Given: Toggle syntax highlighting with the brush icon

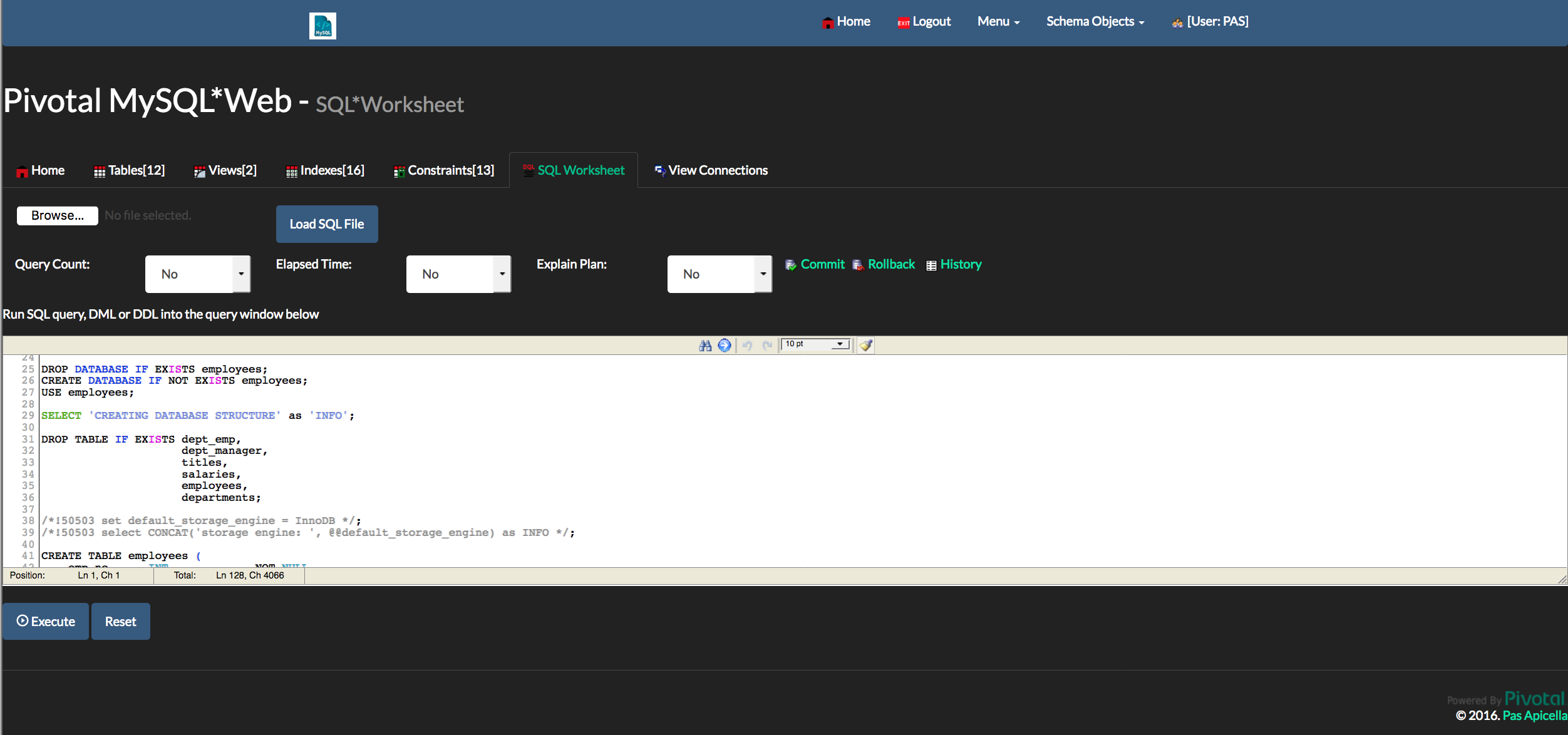Looking at the screenshot, I should point(866,346).
